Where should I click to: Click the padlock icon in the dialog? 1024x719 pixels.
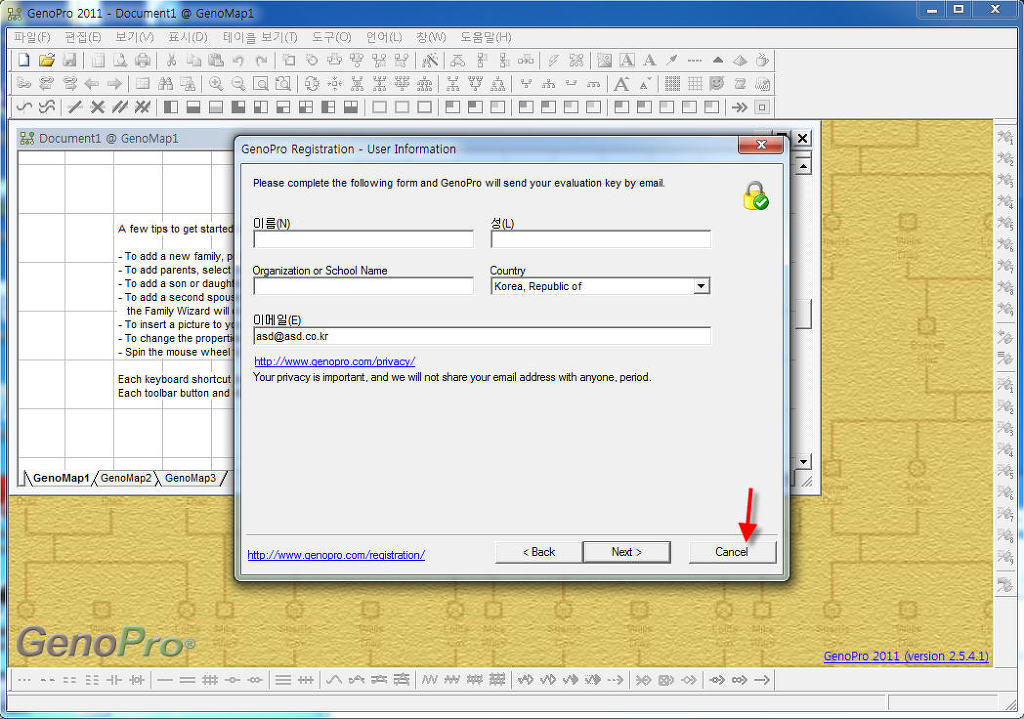[756, 195]
